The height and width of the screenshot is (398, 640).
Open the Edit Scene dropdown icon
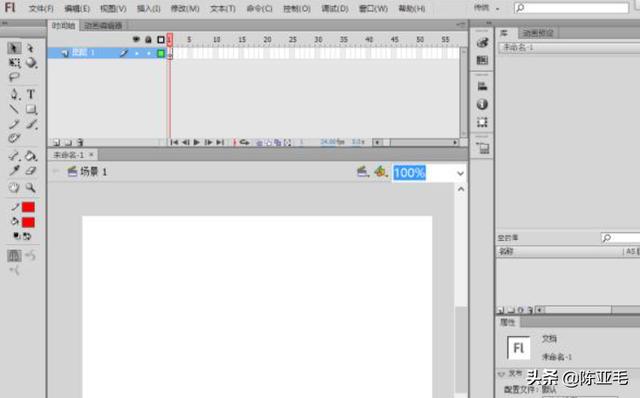(362, 172)
